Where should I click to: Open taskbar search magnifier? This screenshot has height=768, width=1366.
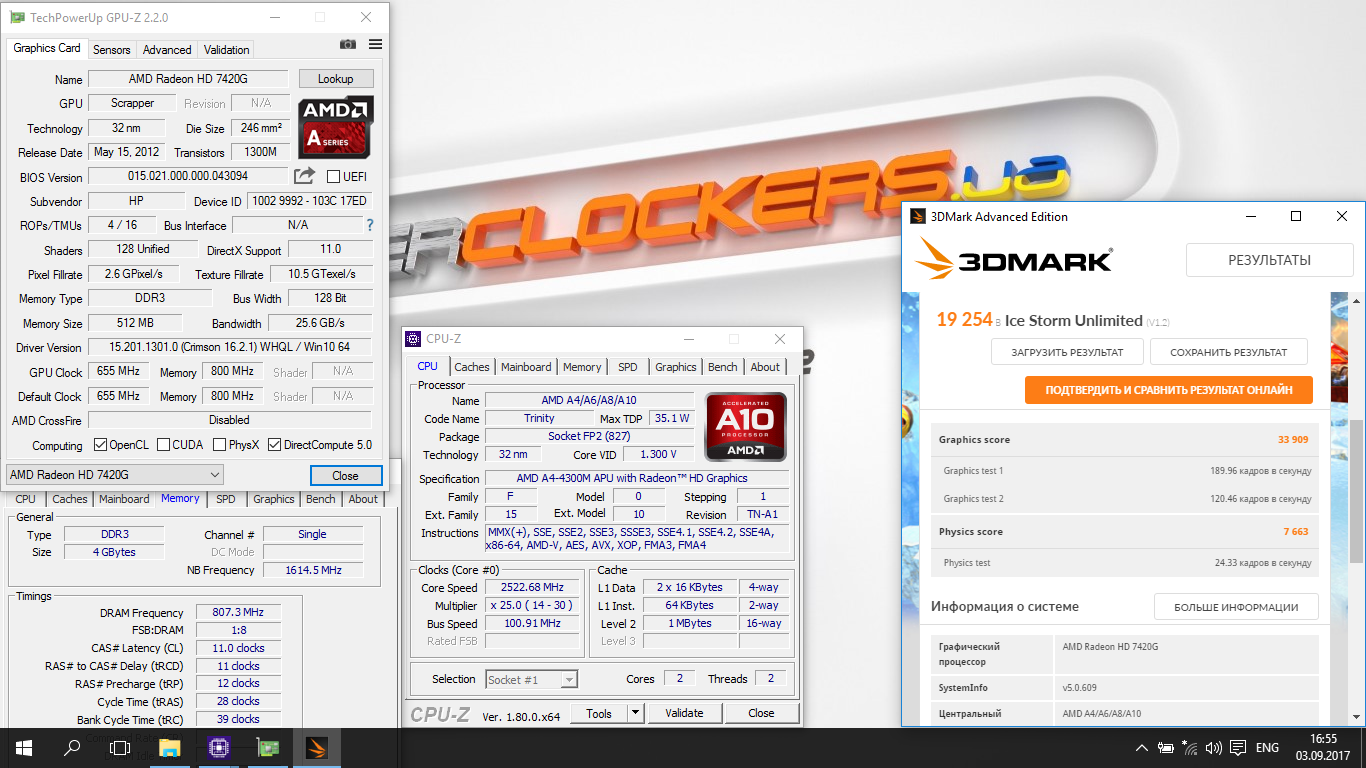pyautogui.click(x=72, y=747)
